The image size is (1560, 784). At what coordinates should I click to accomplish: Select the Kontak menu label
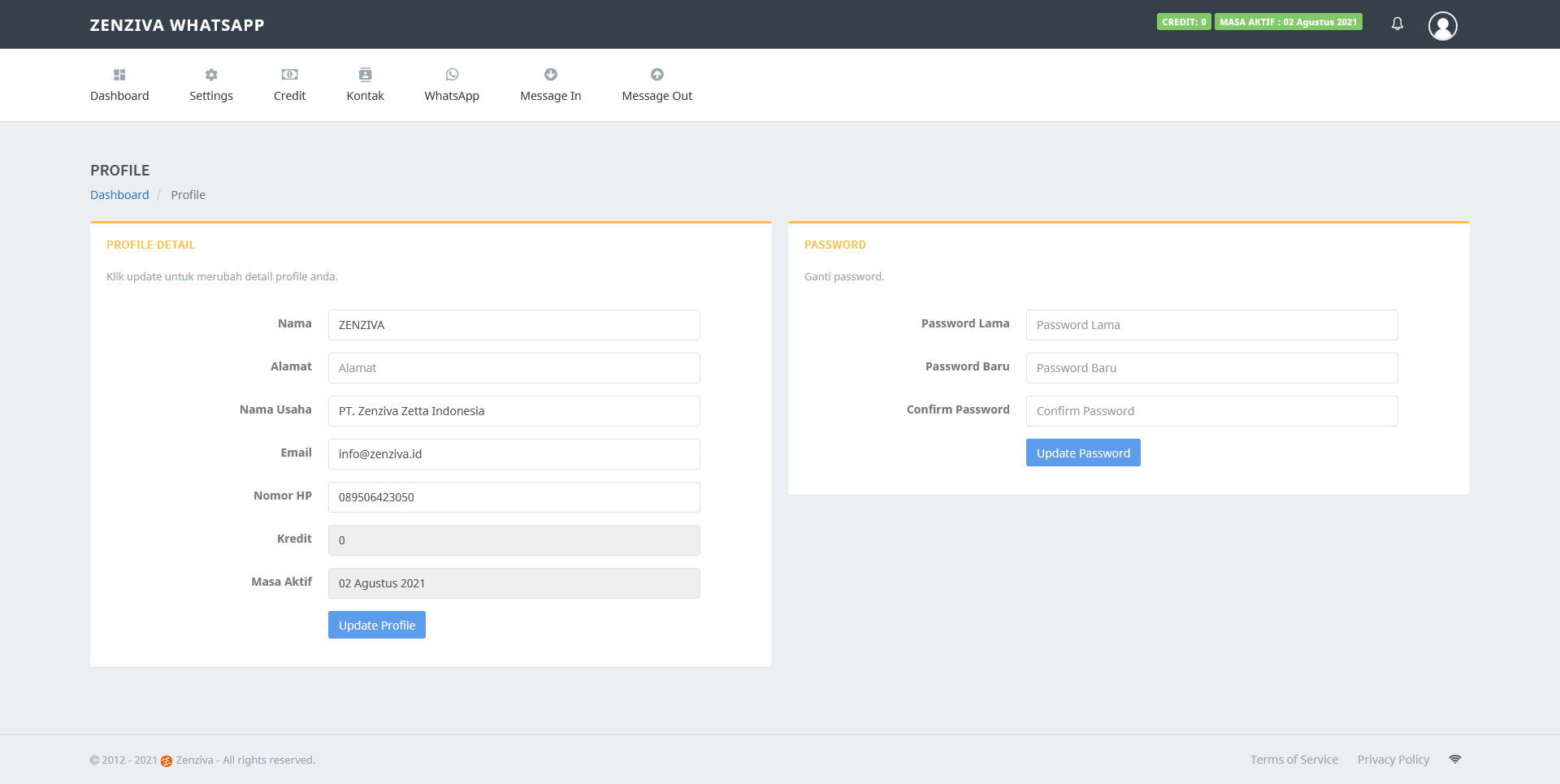click(366, 96)
